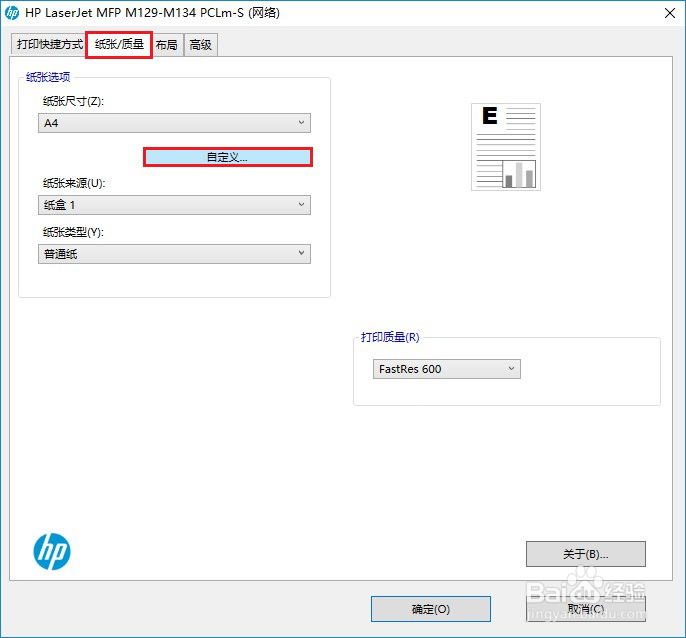Click the 打印质量(R) group label
The width and height of the screenshot is (686, 638).
click(x=390, y=337)
